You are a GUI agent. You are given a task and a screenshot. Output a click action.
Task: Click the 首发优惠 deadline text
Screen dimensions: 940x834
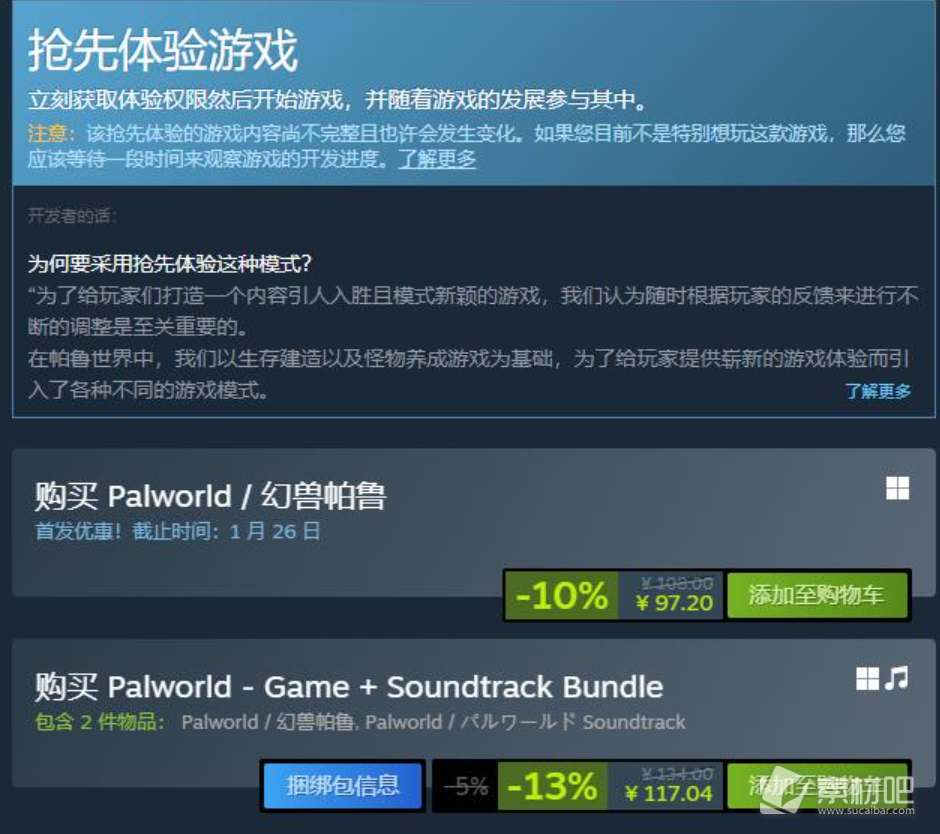(177, 531)
